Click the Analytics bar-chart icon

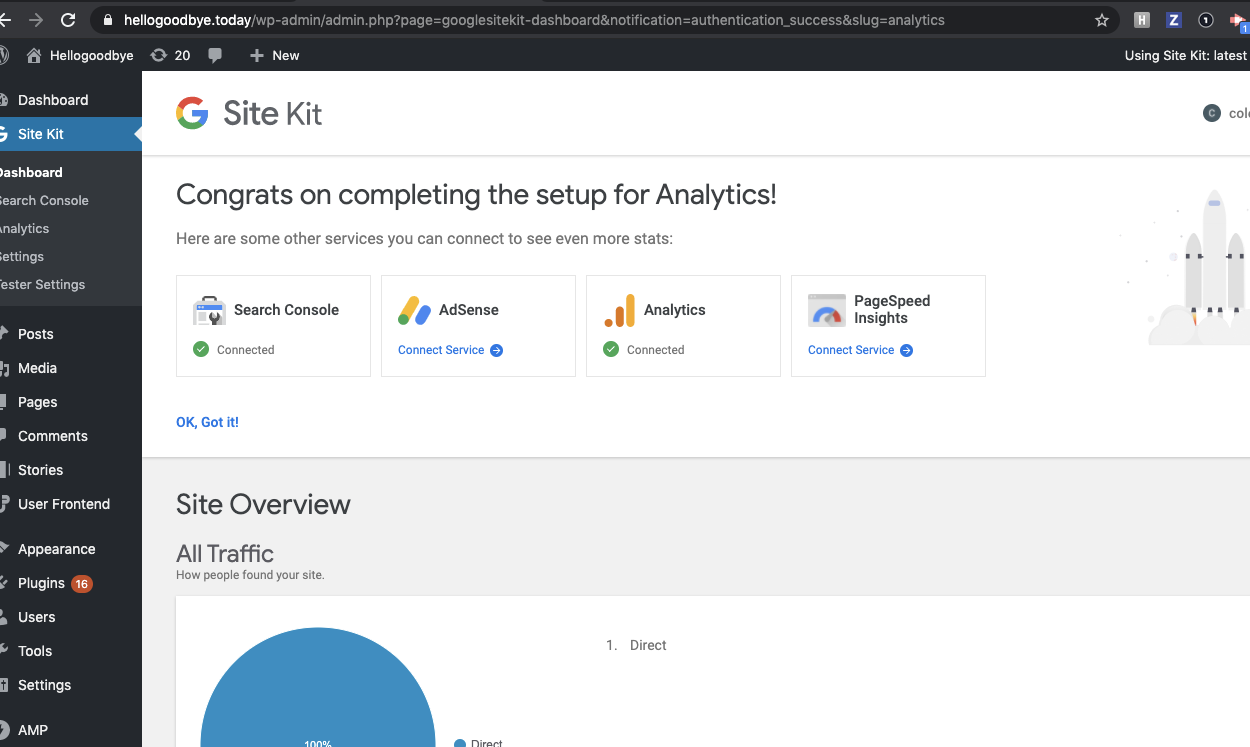[x=619, y=310]
